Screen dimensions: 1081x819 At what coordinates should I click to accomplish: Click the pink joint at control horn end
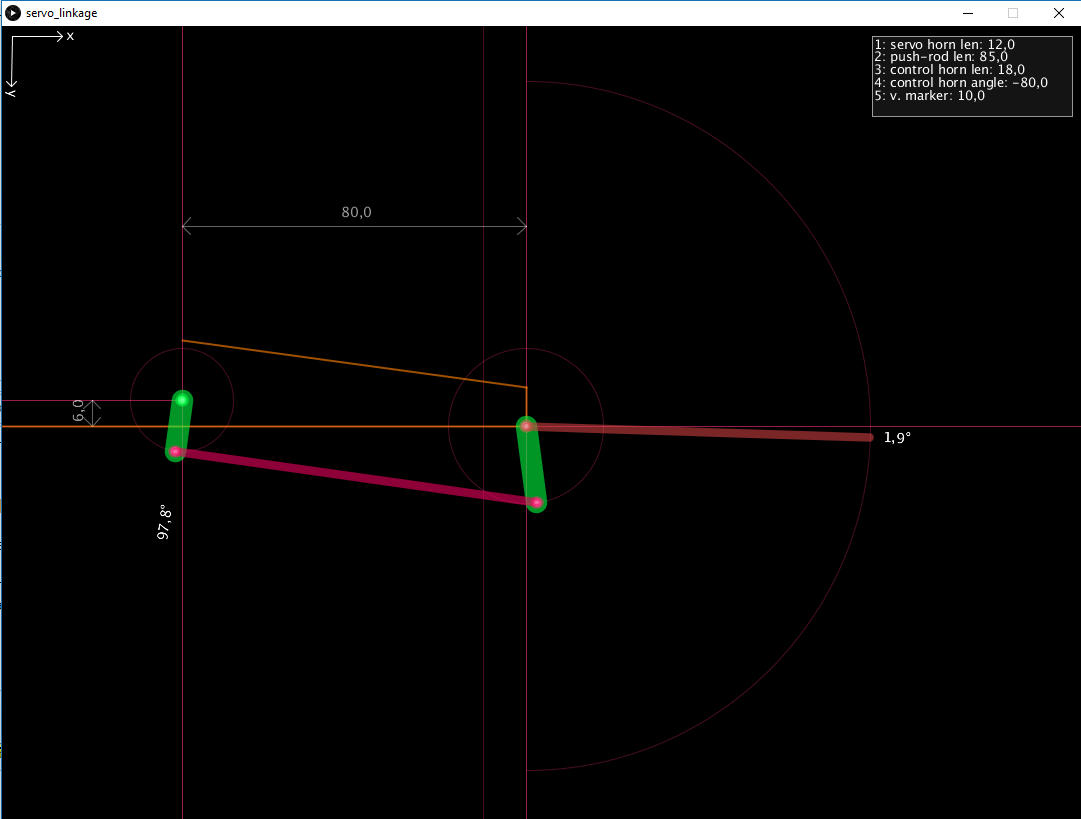click(x=536, y=503)
